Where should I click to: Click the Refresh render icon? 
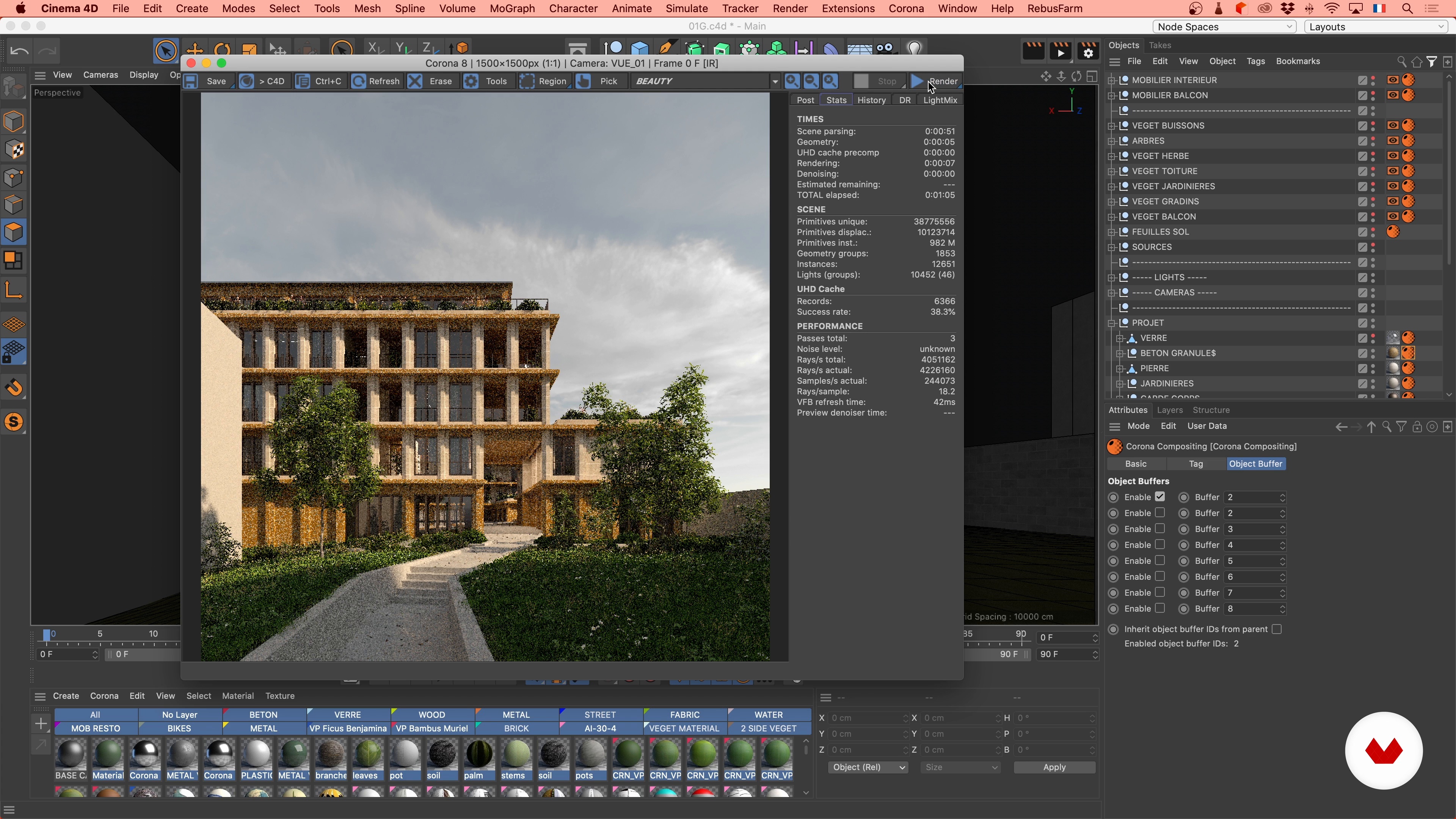358,82
